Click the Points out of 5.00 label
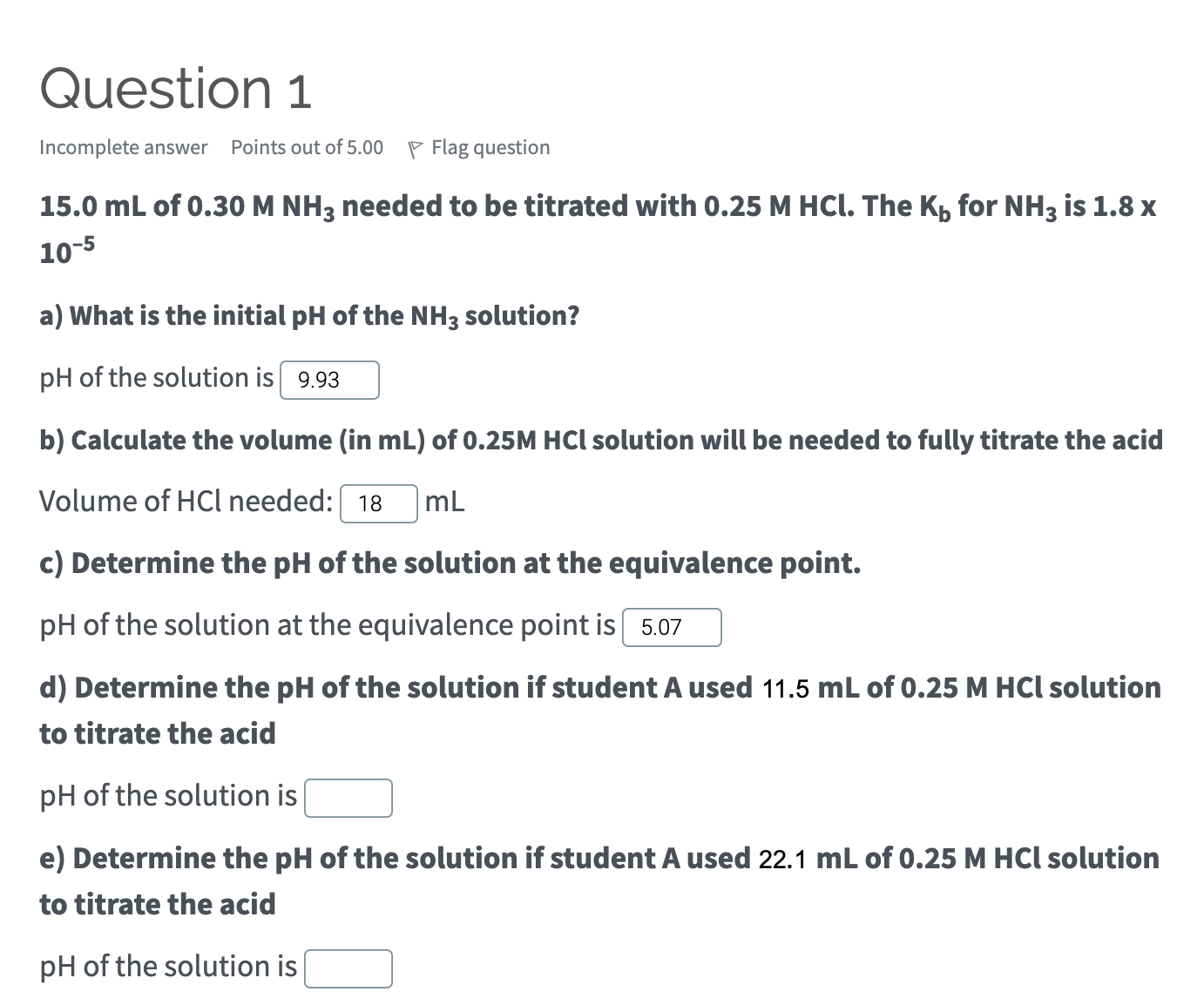 307,146
